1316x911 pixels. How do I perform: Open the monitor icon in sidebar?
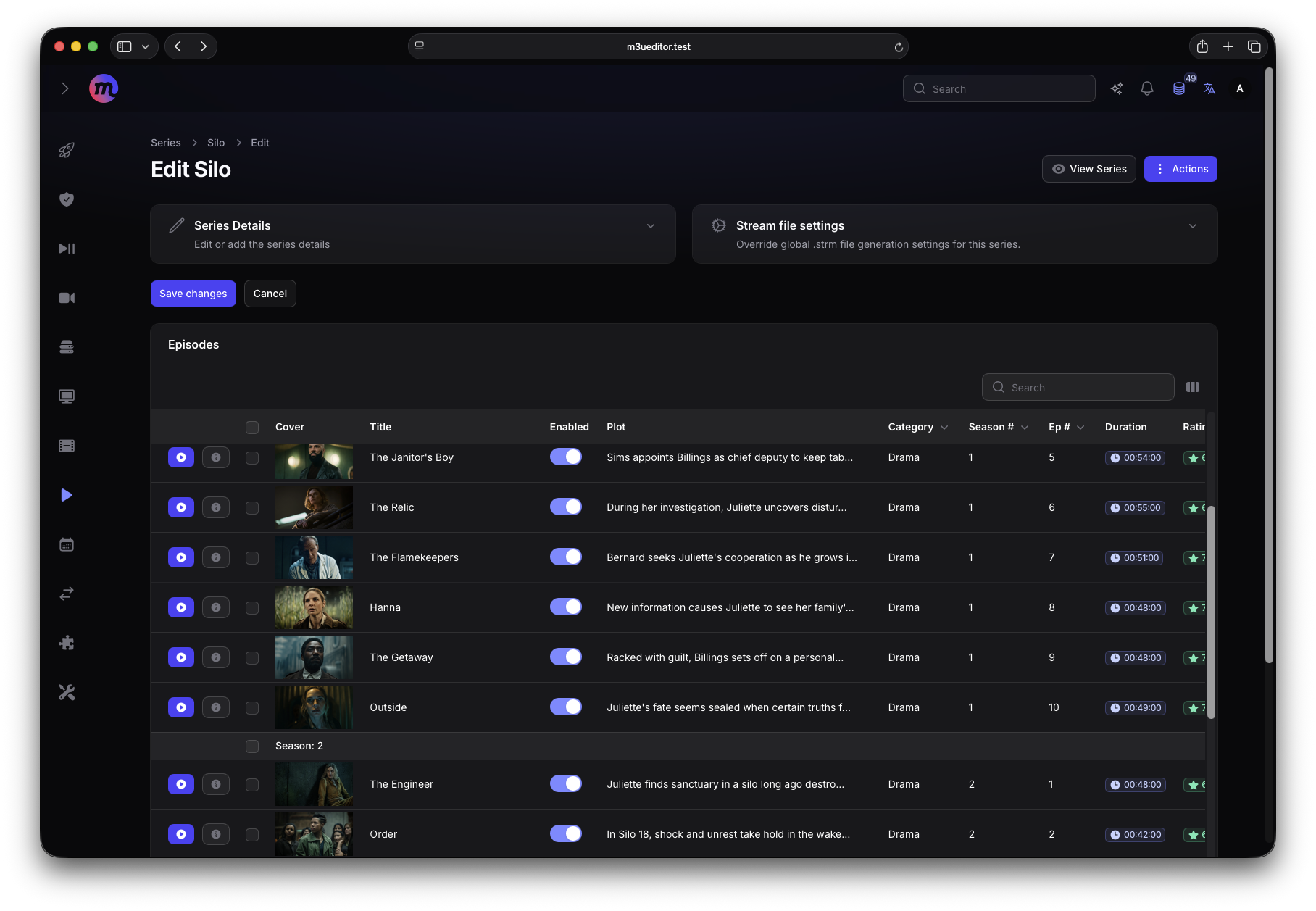67,396
